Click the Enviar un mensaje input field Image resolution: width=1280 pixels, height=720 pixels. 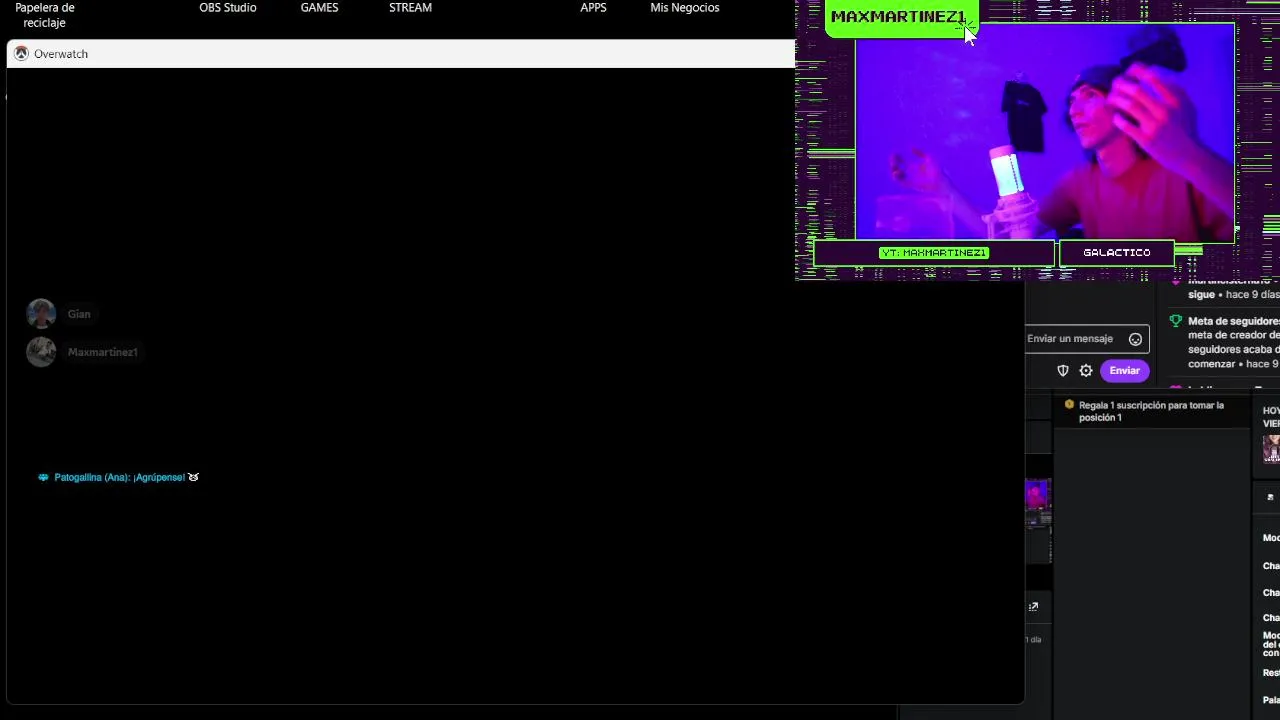[x=1085, y=339]
